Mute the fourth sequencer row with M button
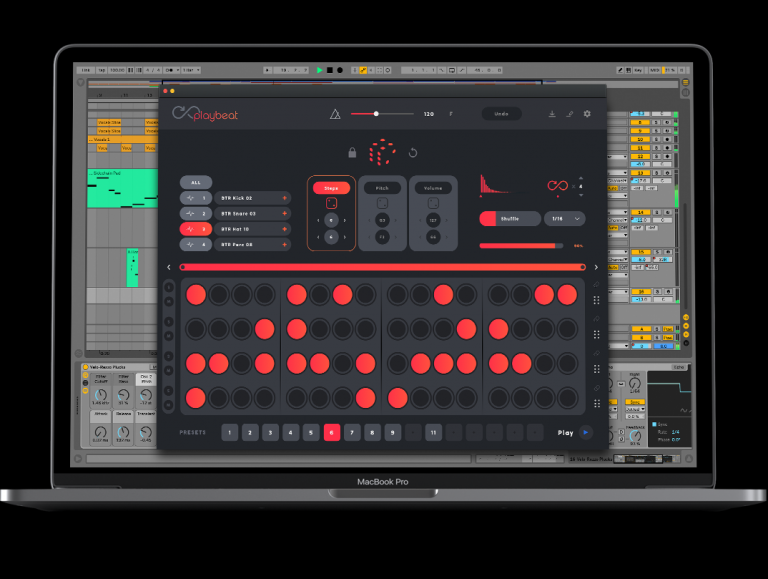 click(168, 405)
